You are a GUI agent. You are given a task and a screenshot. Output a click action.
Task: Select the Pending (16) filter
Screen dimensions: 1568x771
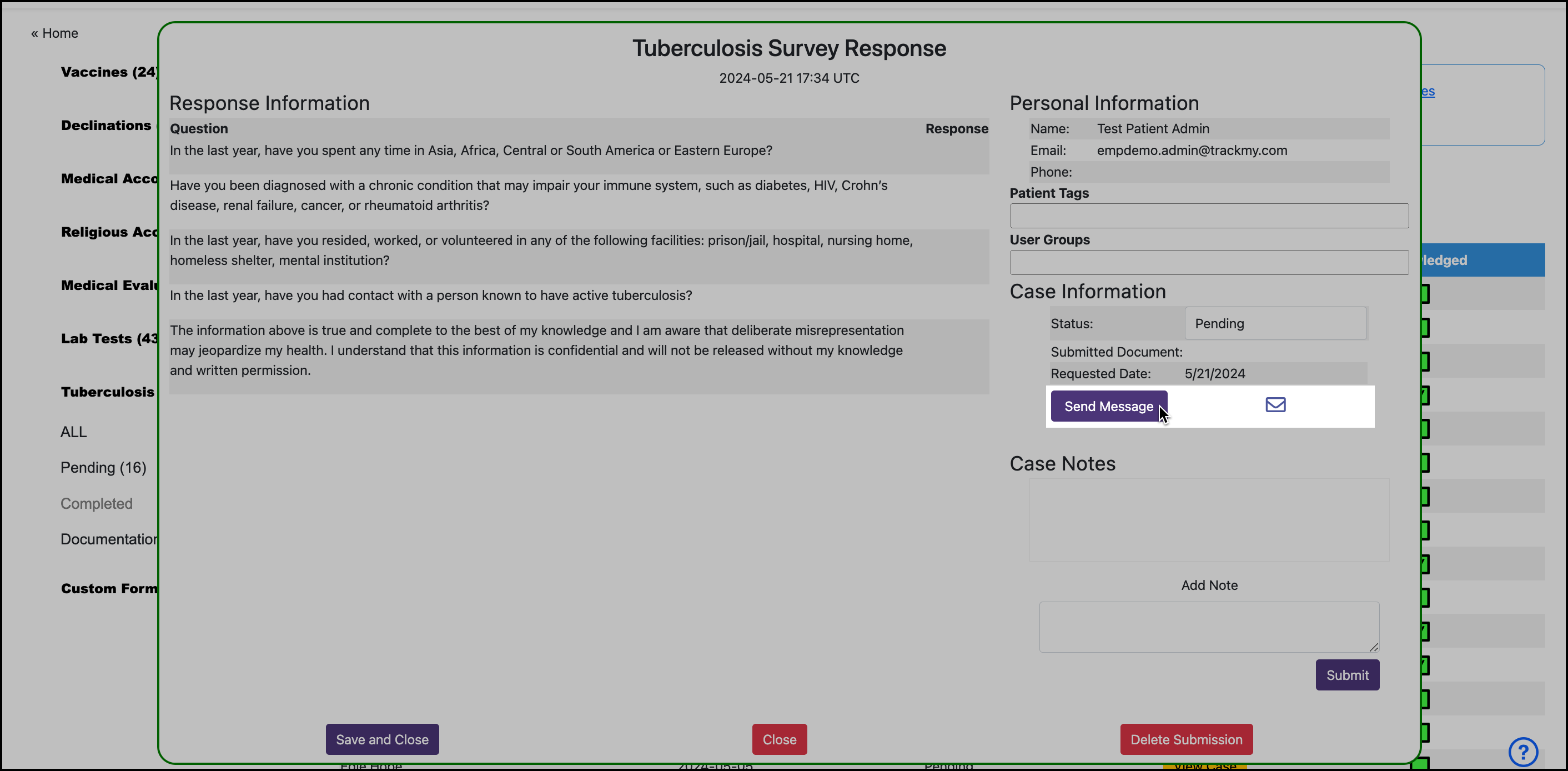(x=103, y=467)
